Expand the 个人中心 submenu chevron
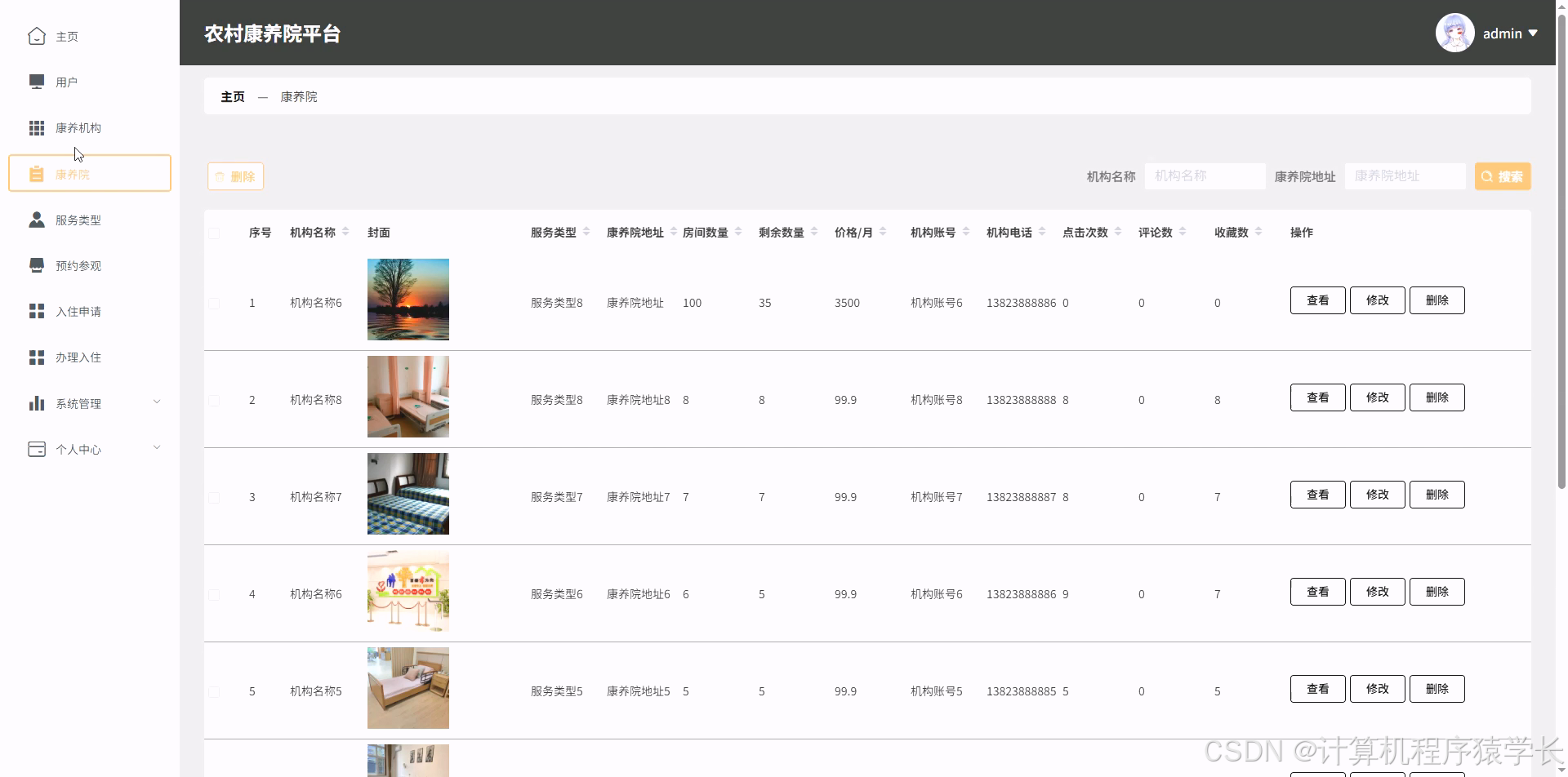 pos(157,447)
